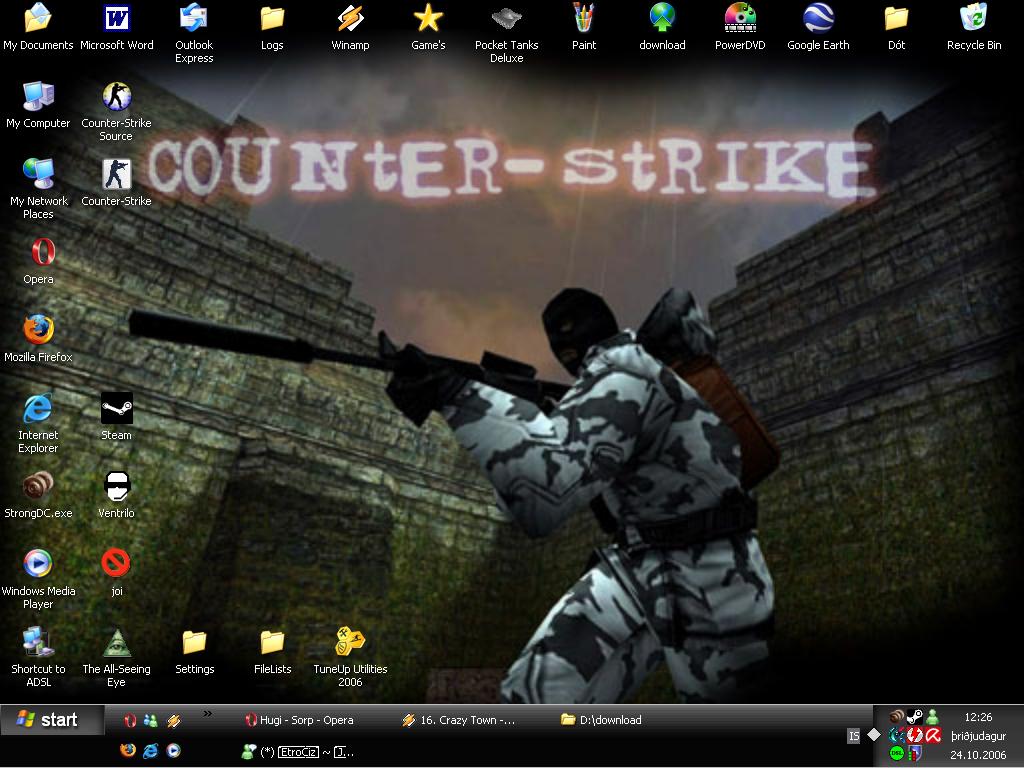Screen dimensions: 1024x768
Task: Click the 12:26 clock in the tray
Action: pos(978,717)
